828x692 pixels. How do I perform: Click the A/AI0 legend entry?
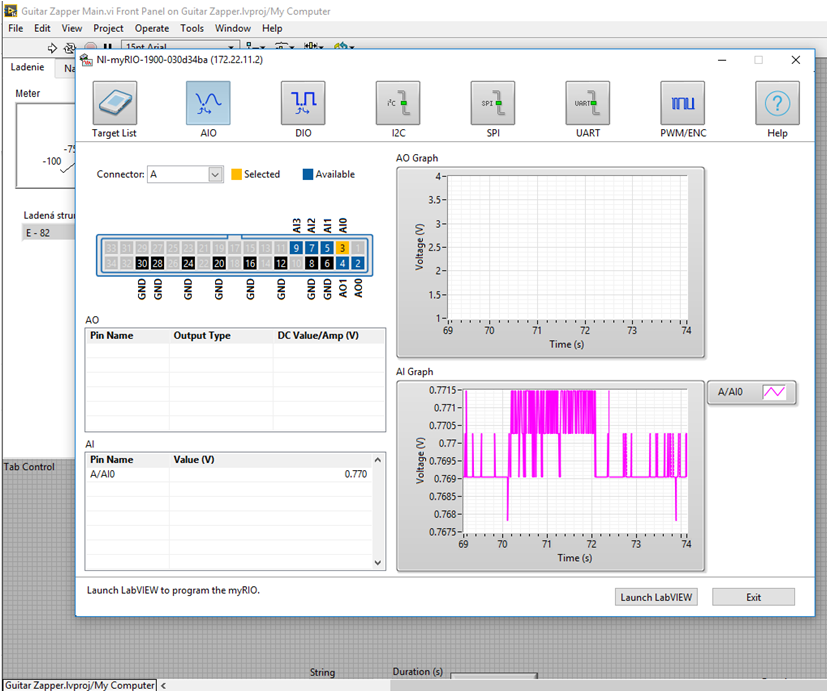coord(751,392)
